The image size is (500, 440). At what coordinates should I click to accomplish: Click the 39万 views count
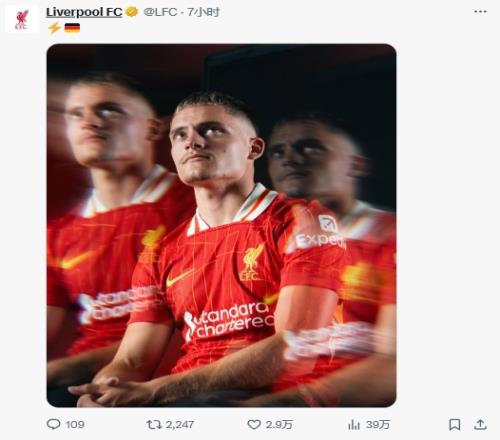click(378, 425)
